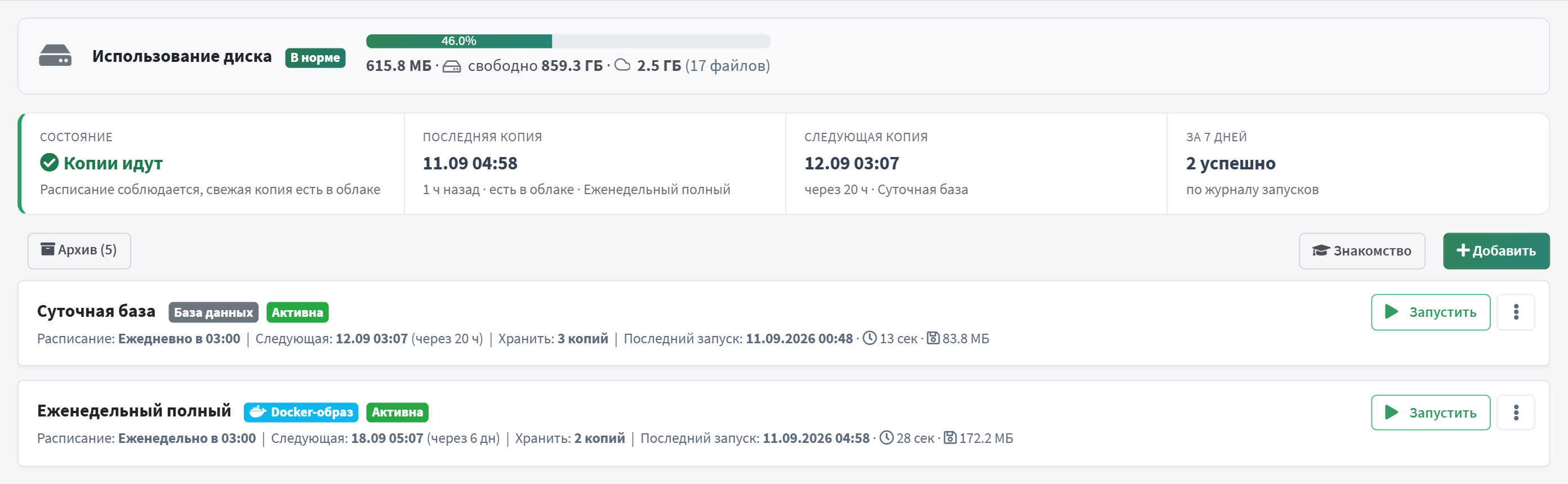
Task: Click the по журналу запусков caption
Action: point(1253,190)
